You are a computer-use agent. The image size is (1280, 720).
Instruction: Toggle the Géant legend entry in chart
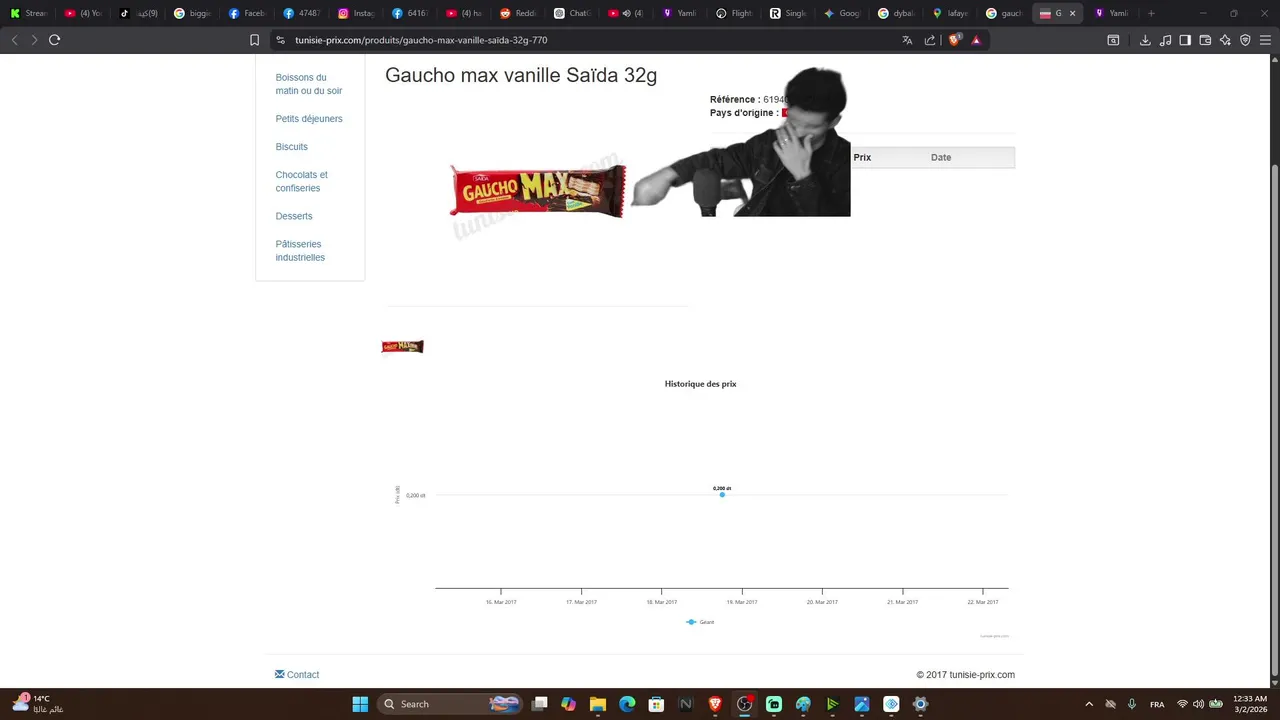(700, 622)
